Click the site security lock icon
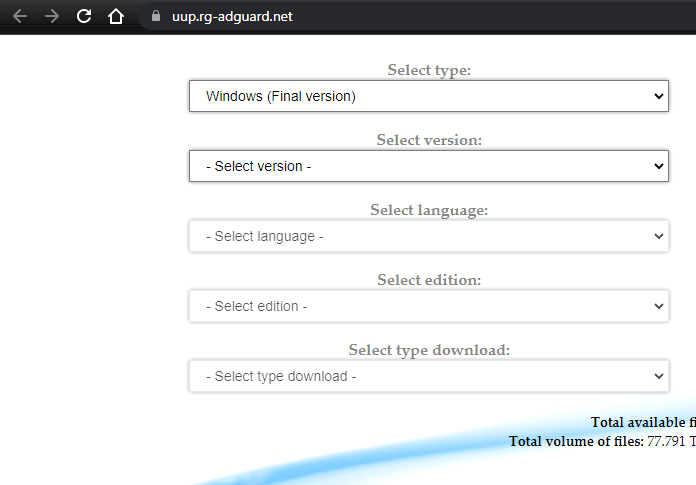The width and height of the screenshot is (696, 485). pos(155,17)
